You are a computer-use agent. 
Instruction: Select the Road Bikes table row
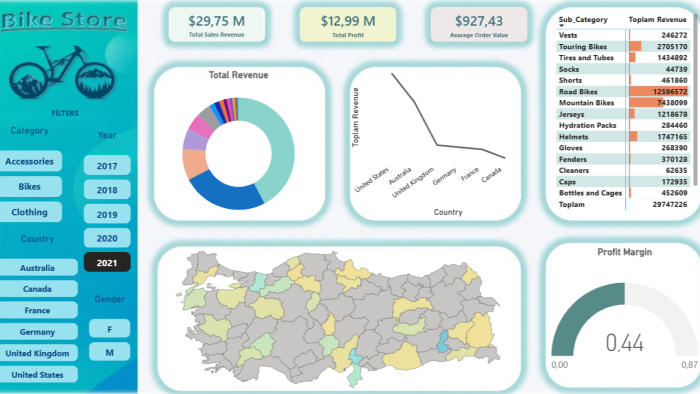coord(623,91)
